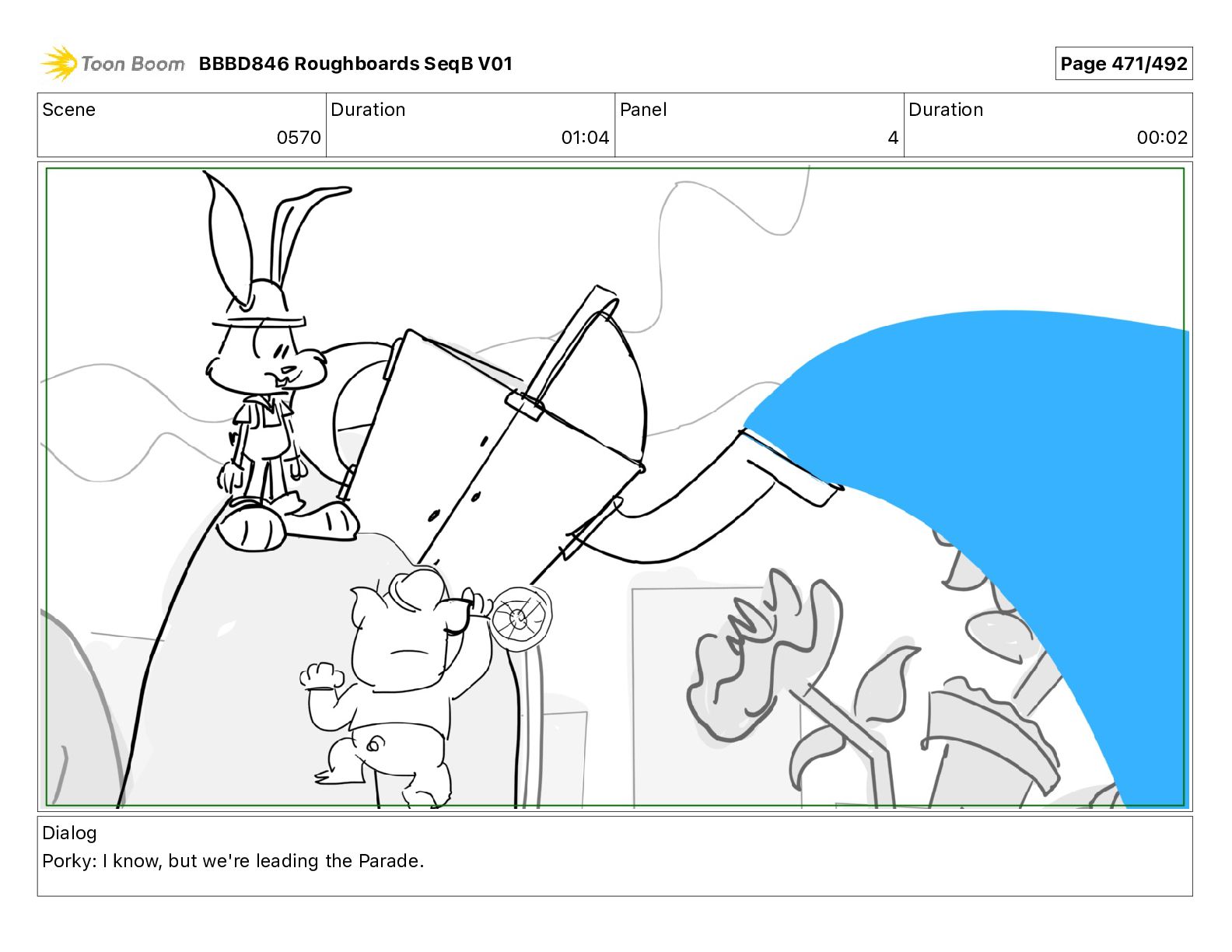Click the 'Dialog' heading
1232x952 pixels.
click(x=69, y=833)
